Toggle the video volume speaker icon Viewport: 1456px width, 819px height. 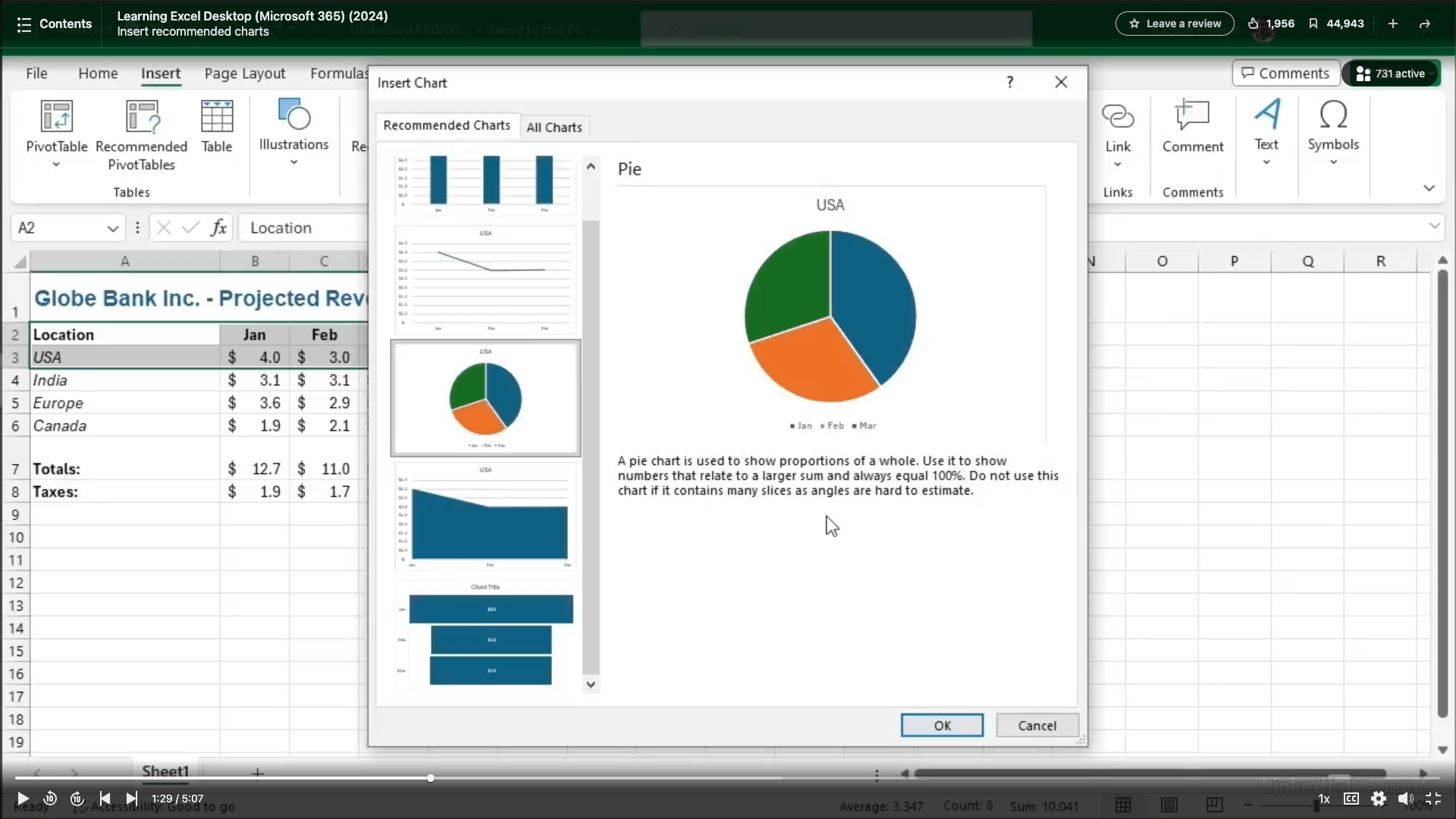point(1405,799)
